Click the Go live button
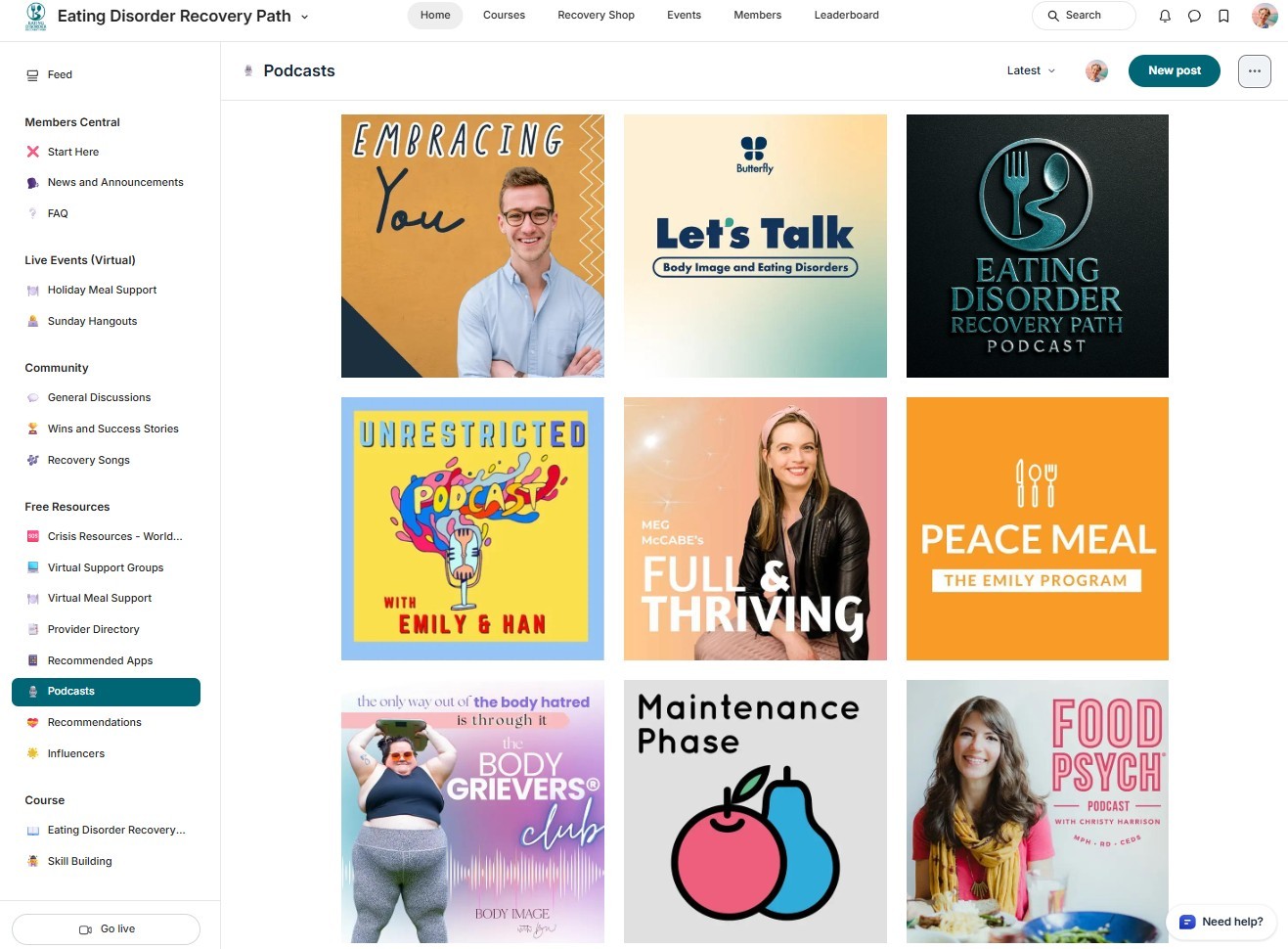This screenshot has height=949, width=1288. [106, 929]
